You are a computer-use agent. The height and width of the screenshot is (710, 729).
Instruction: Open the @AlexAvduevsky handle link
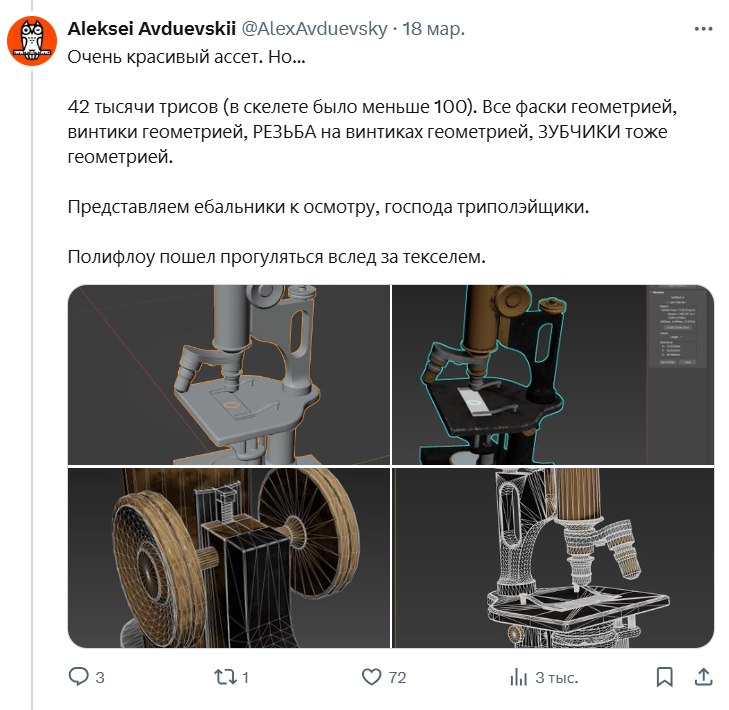pyautogui.click(x=314, y=29)
